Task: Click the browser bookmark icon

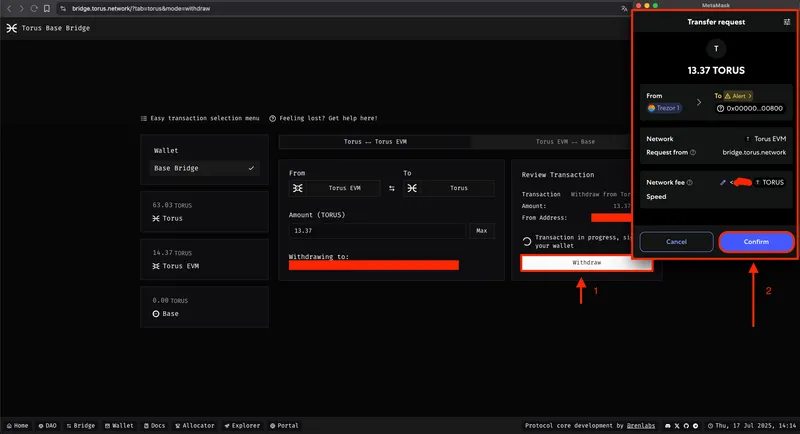Action: (47, 7)
